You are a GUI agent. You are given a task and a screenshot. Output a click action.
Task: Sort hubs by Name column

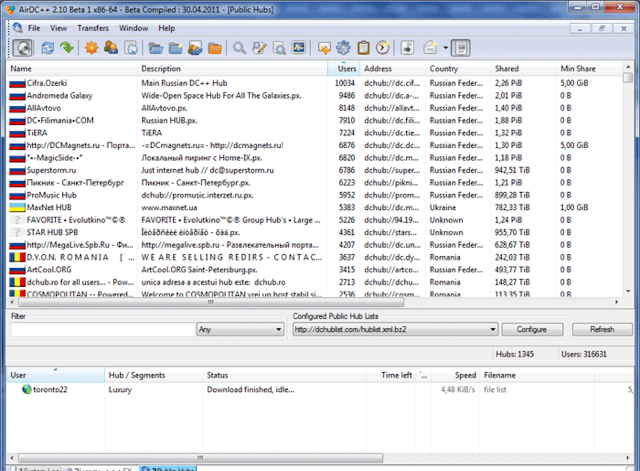72,69
